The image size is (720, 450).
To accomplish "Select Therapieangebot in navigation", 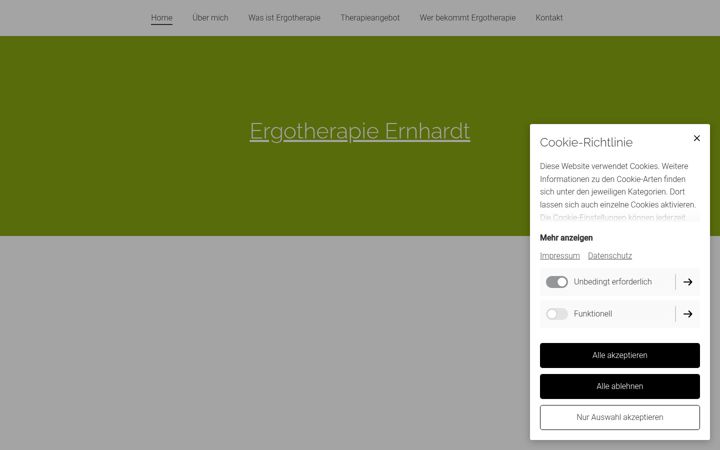I will [370, 18].
